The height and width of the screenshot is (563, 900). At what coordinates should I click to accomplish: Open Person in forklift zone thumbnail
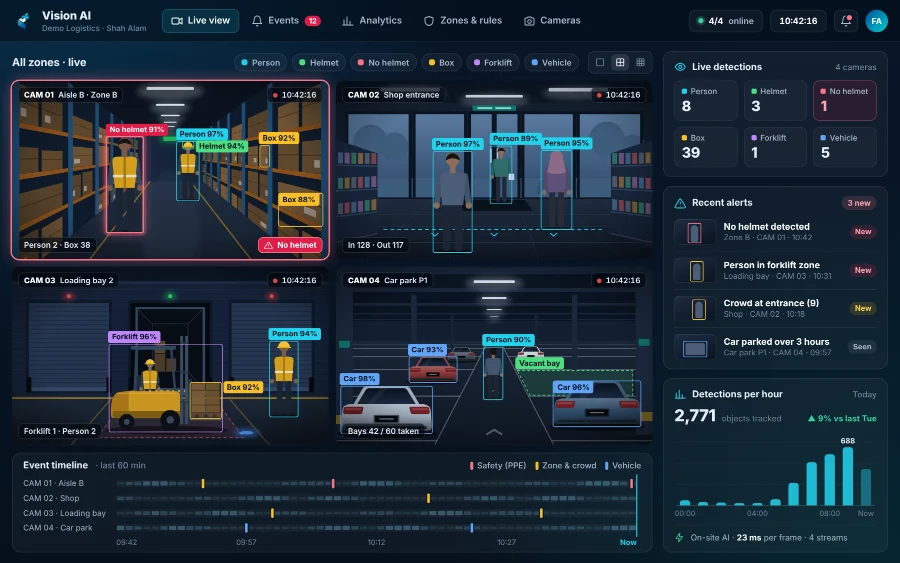(x=695, y=270)
